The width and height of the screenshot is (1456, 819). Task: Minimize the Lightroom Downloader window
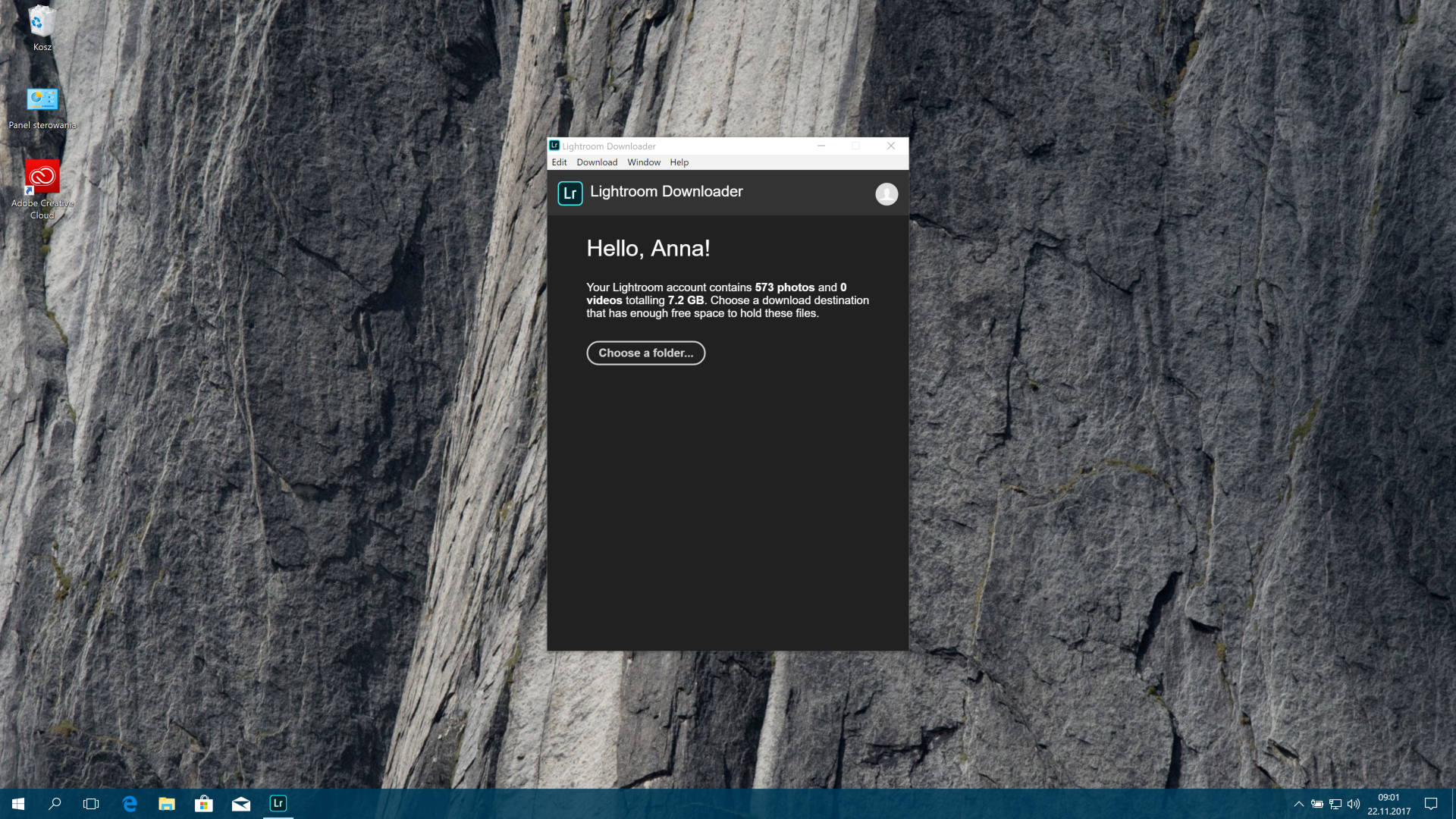coord(821,146)
